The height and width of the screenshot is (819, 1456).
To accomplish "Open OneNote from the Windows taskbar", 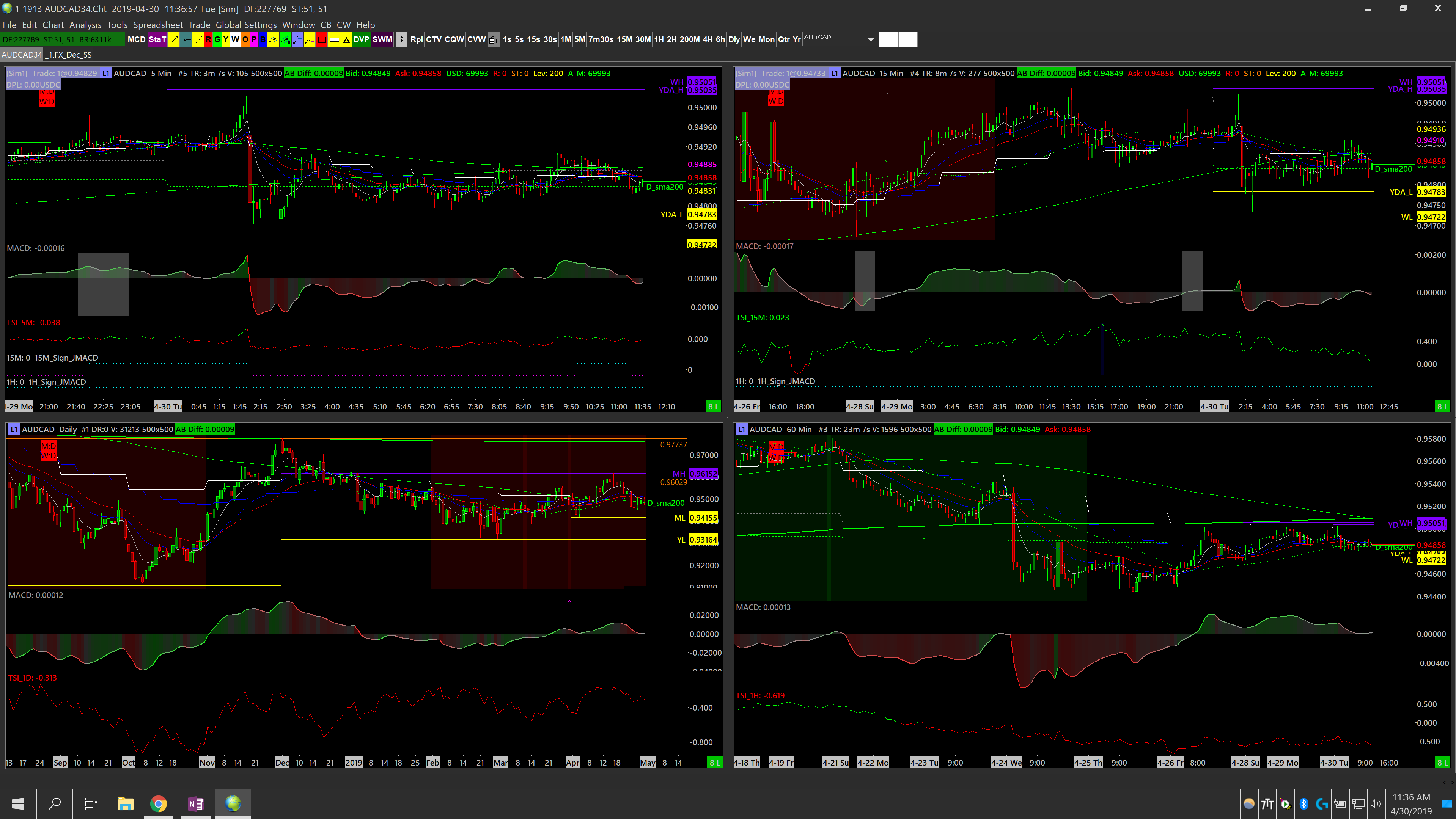I will click(x=196, y=803).
